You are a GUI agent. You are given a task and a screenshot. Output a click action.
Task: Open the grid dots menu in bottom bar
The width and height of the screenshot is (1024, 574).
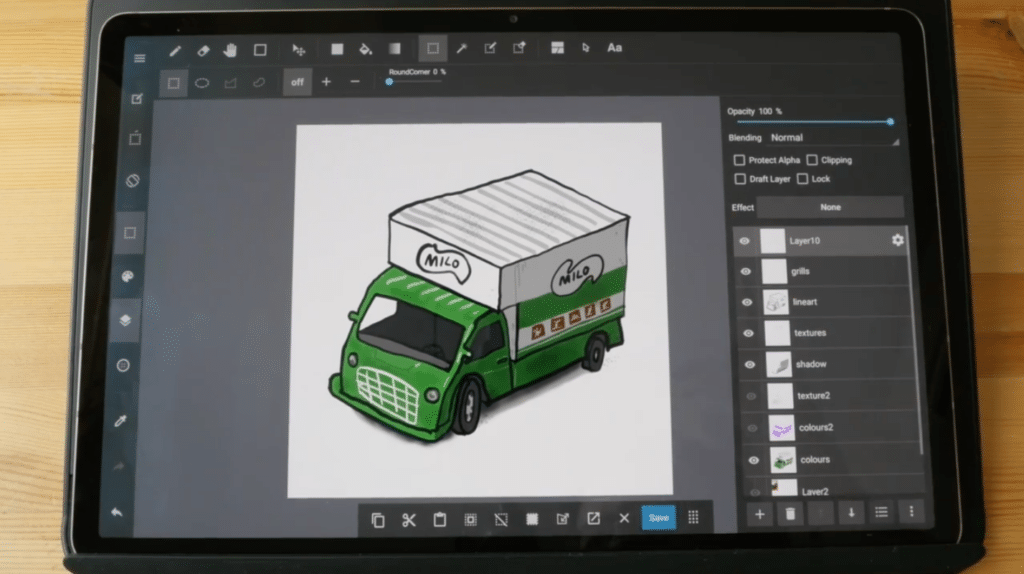[x=693, y=518]
